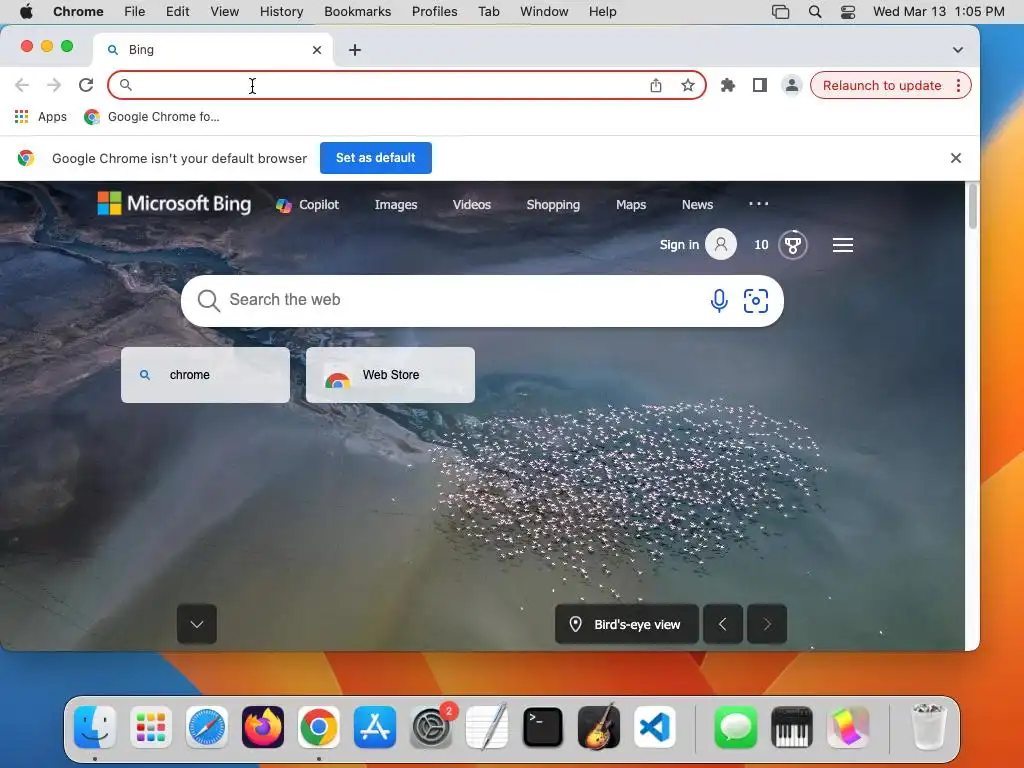This screenshot has width=1024, height=768.
Task: Open the Profiles menu
Action: [434, 12]
